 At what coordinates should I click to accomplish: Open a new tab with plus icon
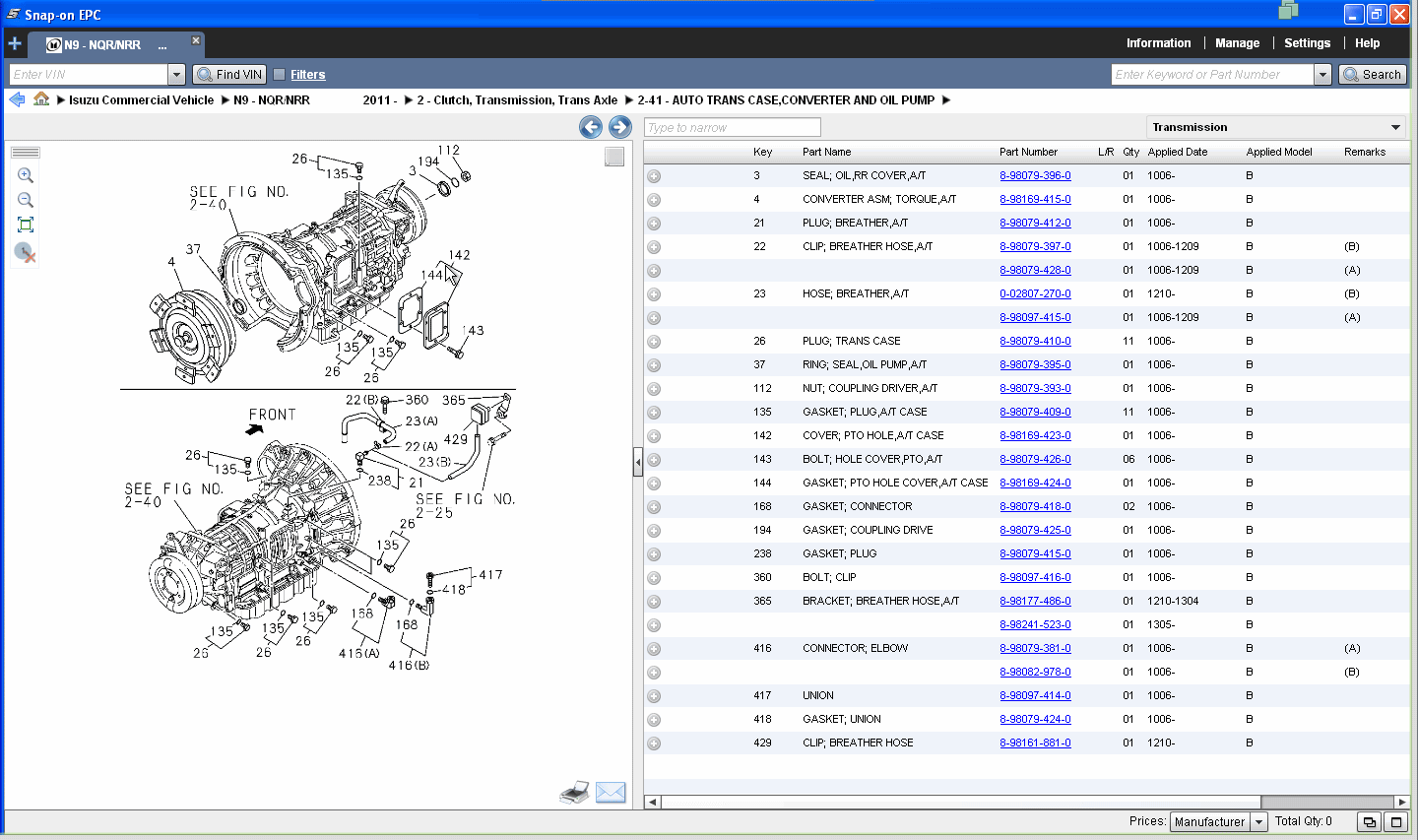point(15,43)
